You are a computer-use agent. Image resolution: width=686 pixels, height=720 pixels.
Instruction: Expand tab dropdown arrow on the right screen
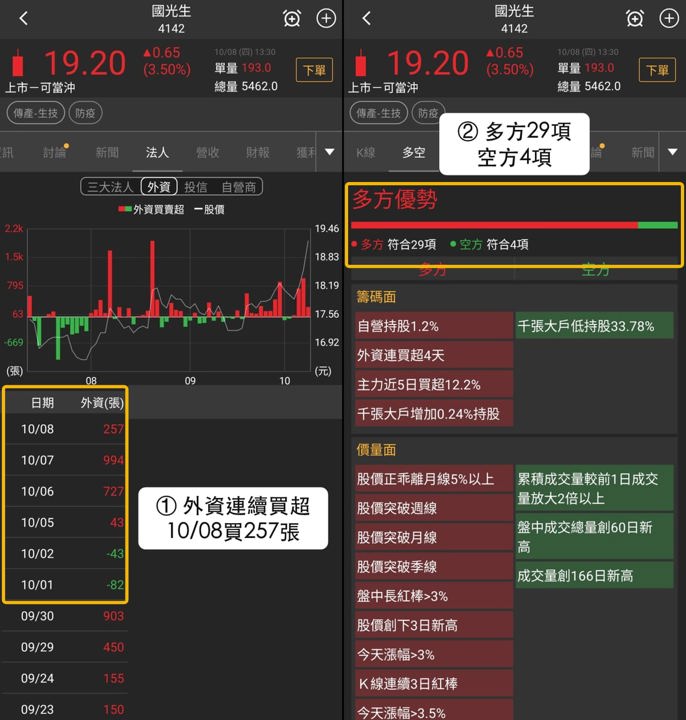(x=673, y=152)
